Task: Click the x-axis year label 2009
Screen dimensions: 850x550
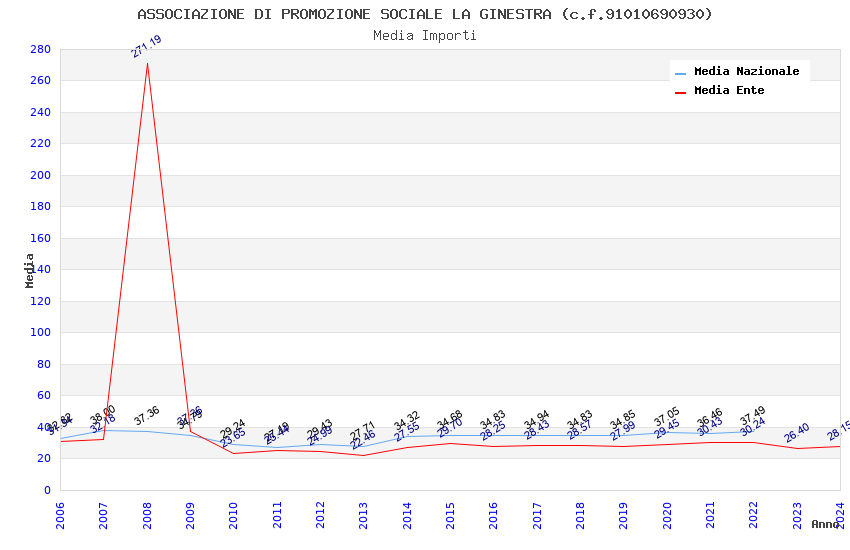Action: point(190,515)
